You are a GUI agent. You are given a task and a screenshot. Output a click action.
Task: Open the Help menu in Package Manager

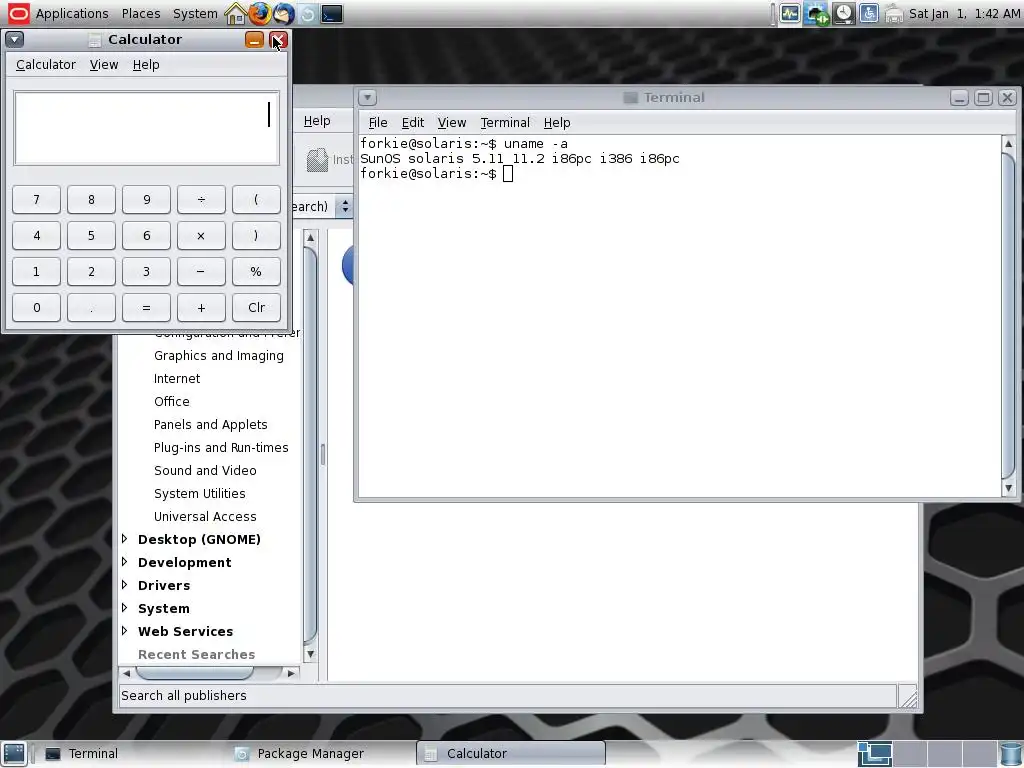pyautogui.click(x=317, y=121)
